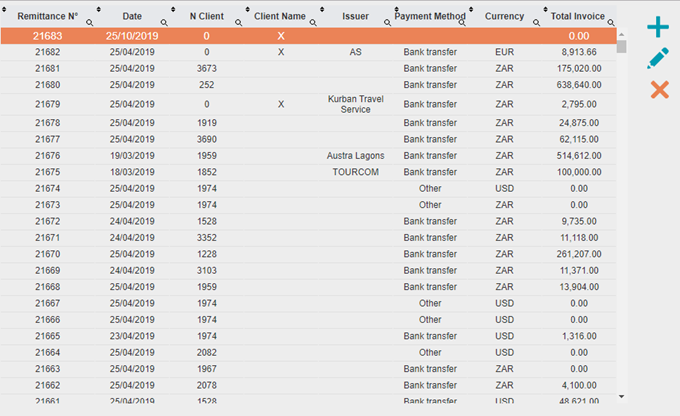The image size is (680, 416).
Task: Delete the selected remittance with the orange X icon
Action: coord(659,90)
